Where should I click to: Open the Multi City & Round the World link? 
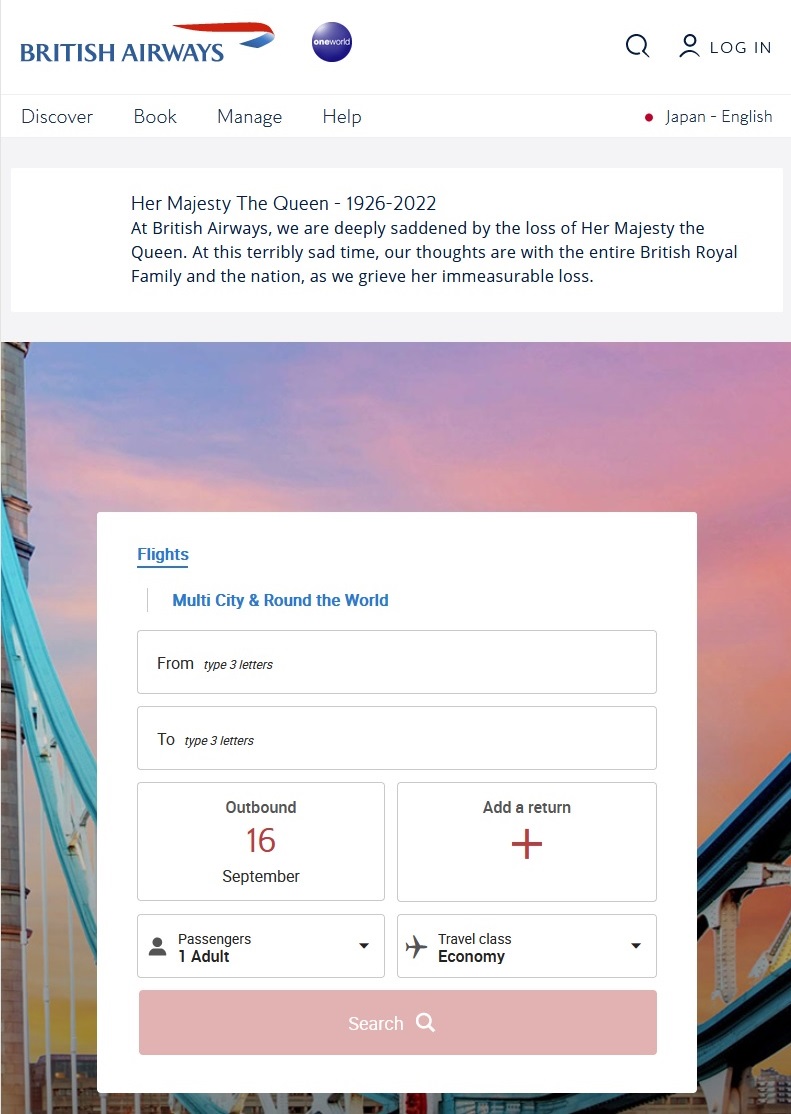[280, 600]
